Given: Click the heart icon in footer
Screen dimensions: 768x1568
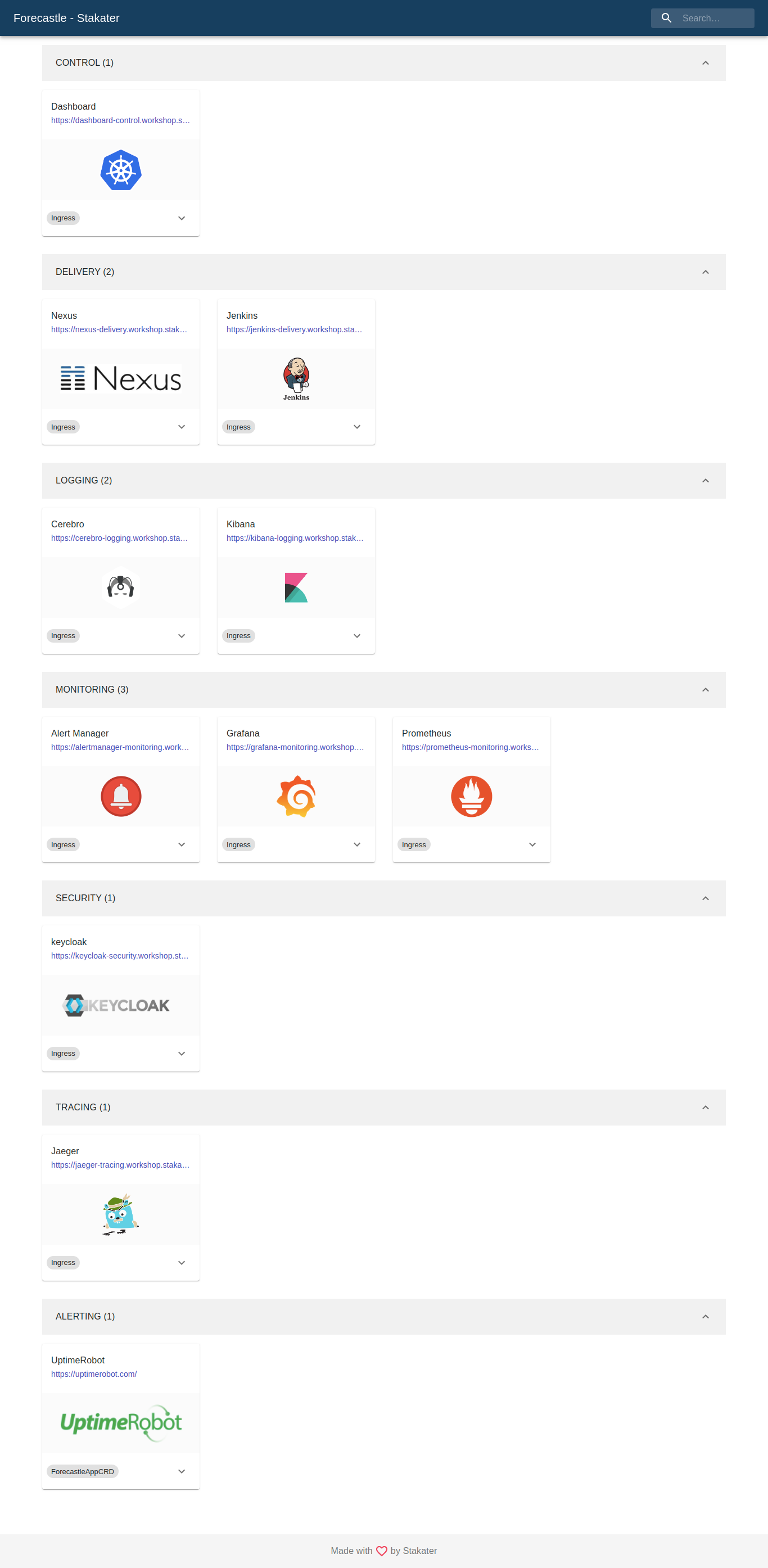Looking at the screenshot, I should 382,1551.
